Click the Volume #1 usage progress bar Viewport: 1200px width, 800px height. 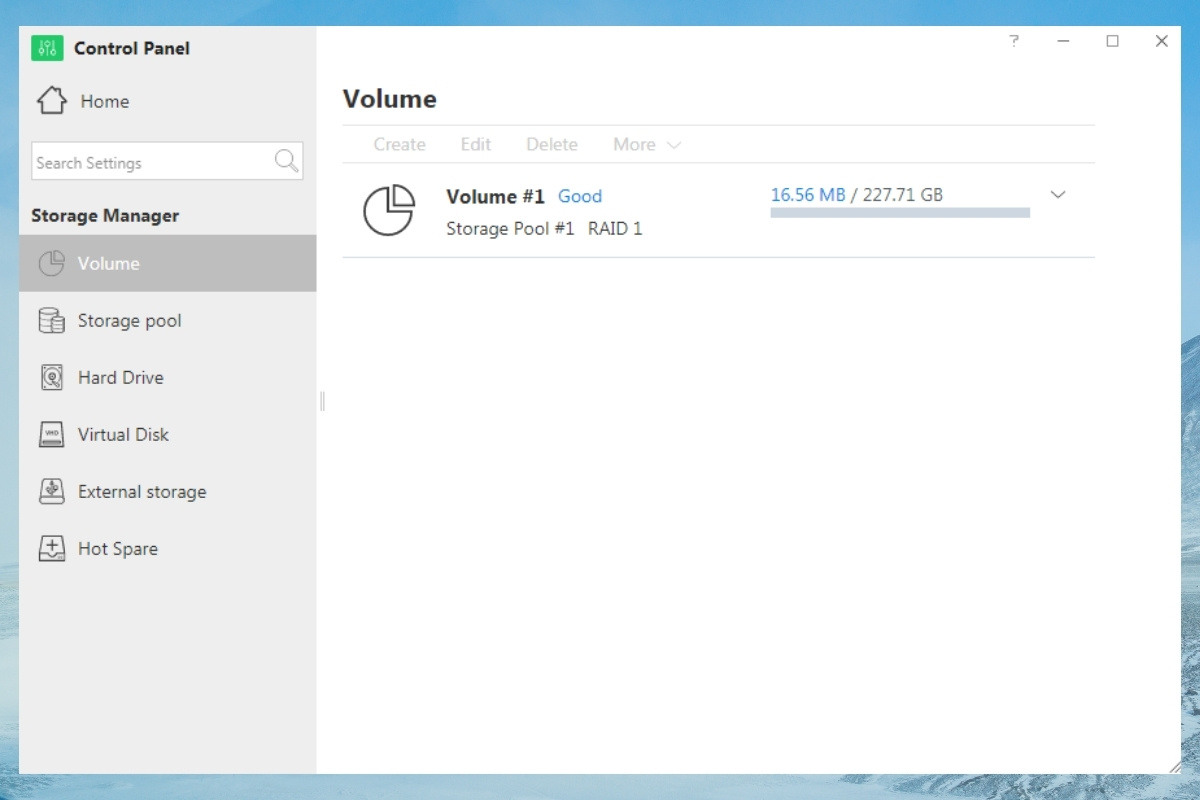[x=900, y=213]
